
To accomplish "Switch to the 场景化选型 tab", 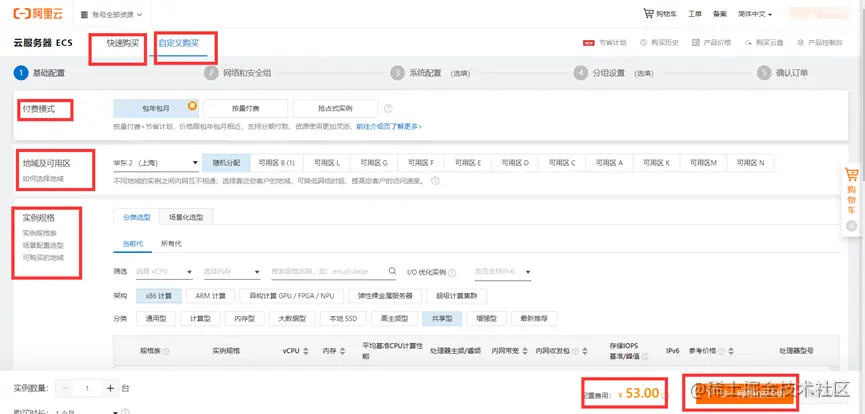I will click(x=186, y=217).
